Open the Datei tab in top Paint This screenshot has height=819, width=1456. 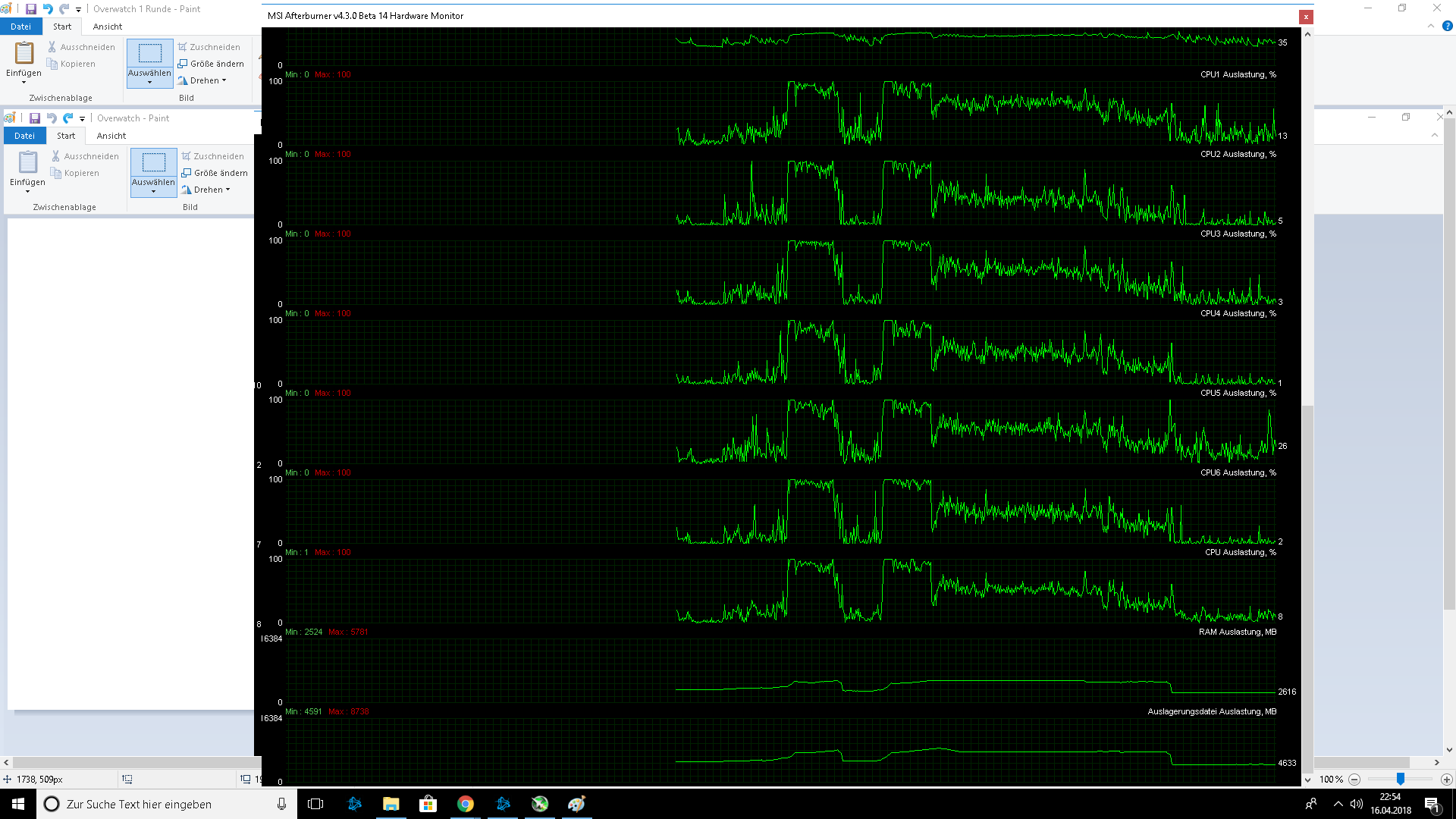click(20, 27)
